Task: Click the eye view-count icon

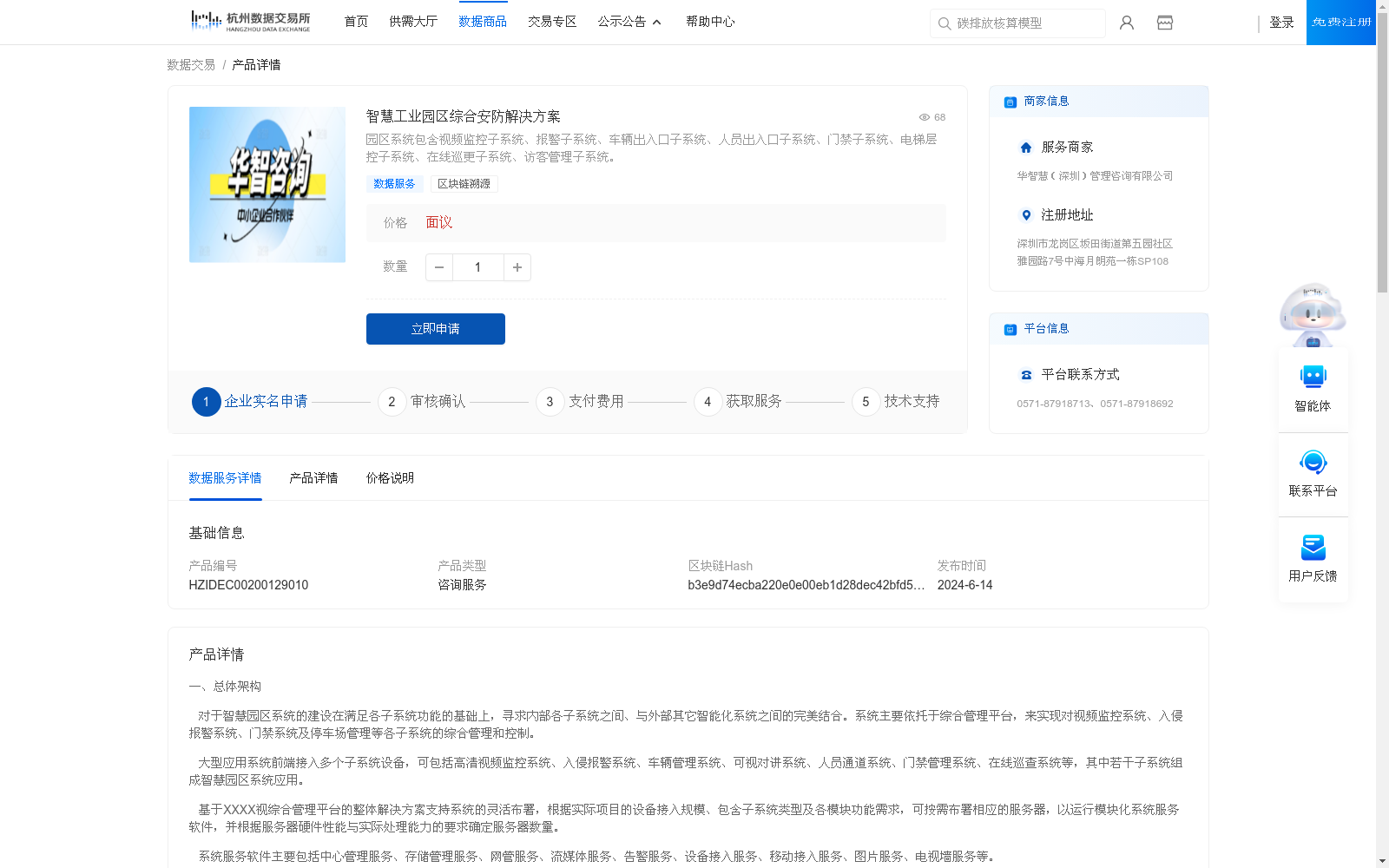Action: pos(925,117)
